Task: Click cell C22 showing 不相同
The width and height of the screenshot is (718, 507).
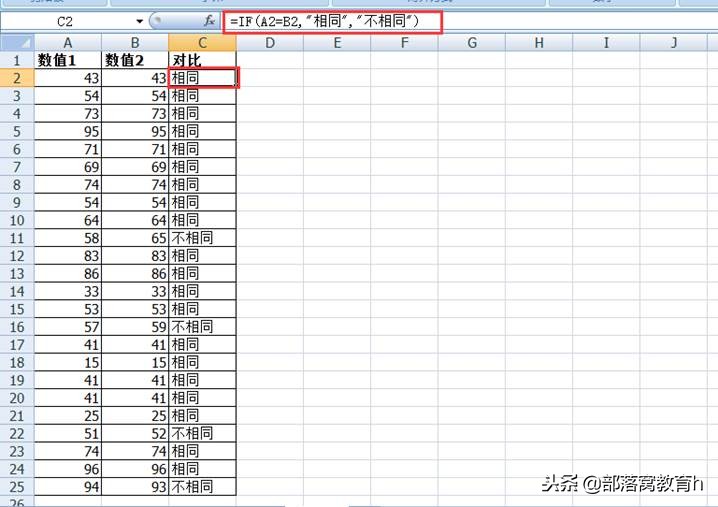Action: click(x=202, y=434)
